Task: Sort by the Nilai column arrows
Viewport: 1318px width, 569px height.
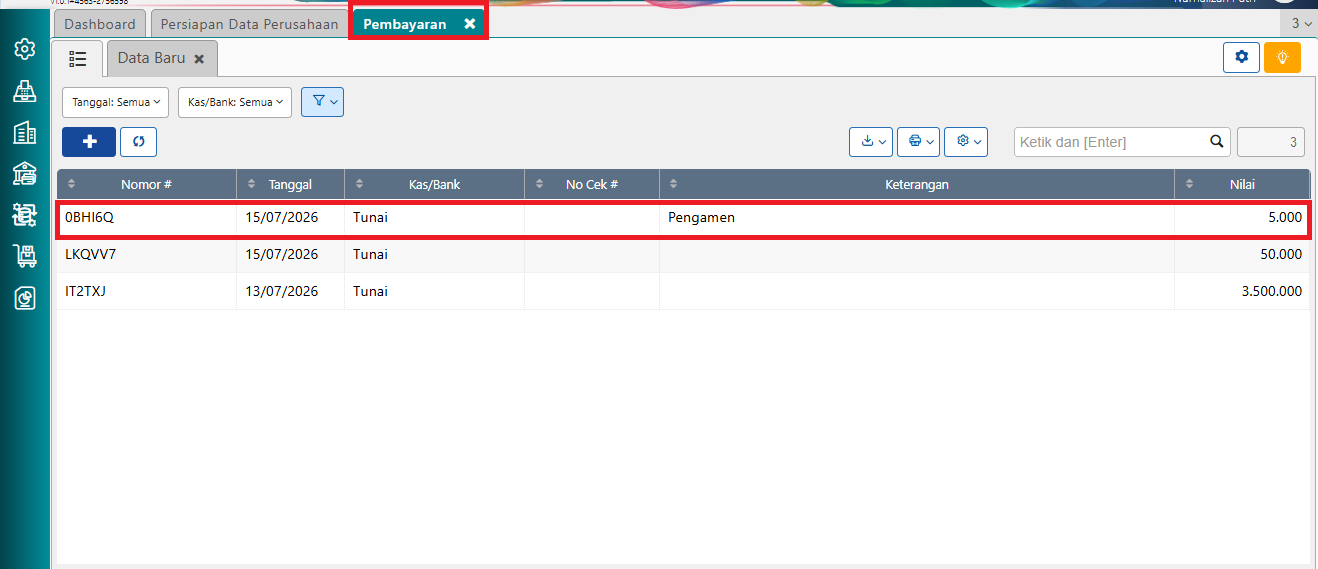Action: click(x=1189, y=184)
